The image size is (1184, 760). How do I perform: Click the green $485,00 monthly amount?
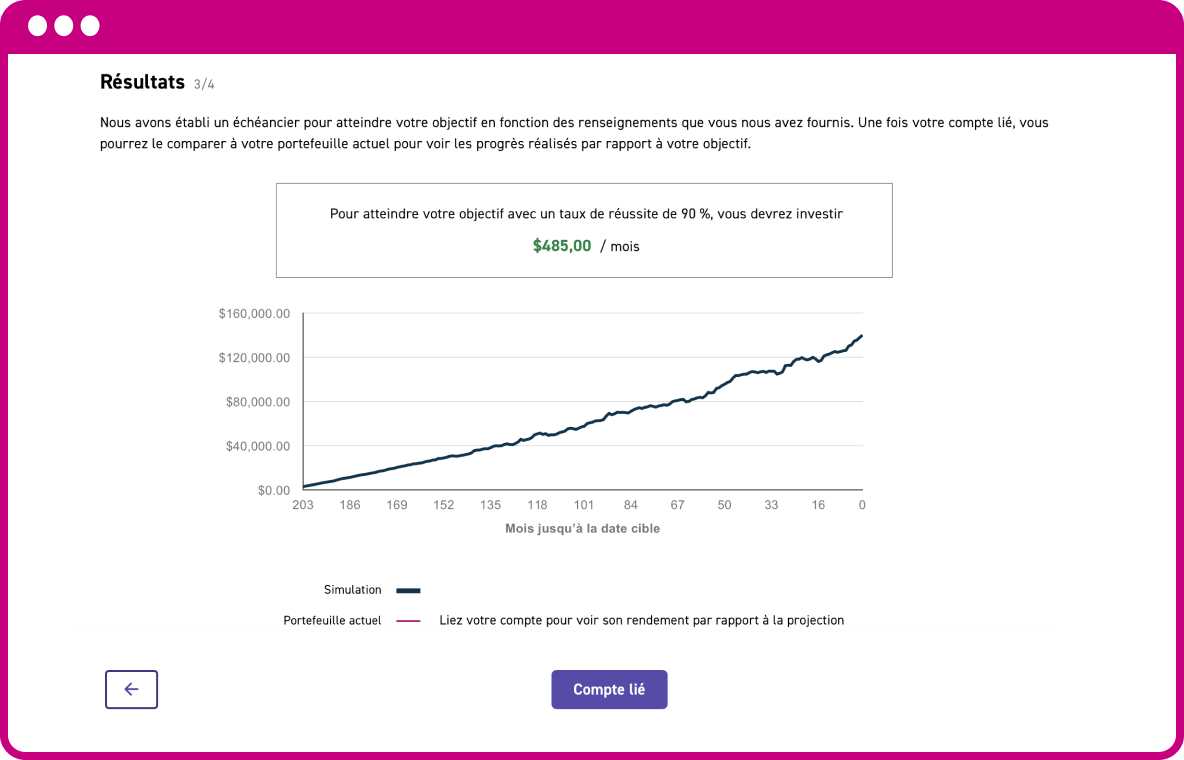click(x=562, y=245)
